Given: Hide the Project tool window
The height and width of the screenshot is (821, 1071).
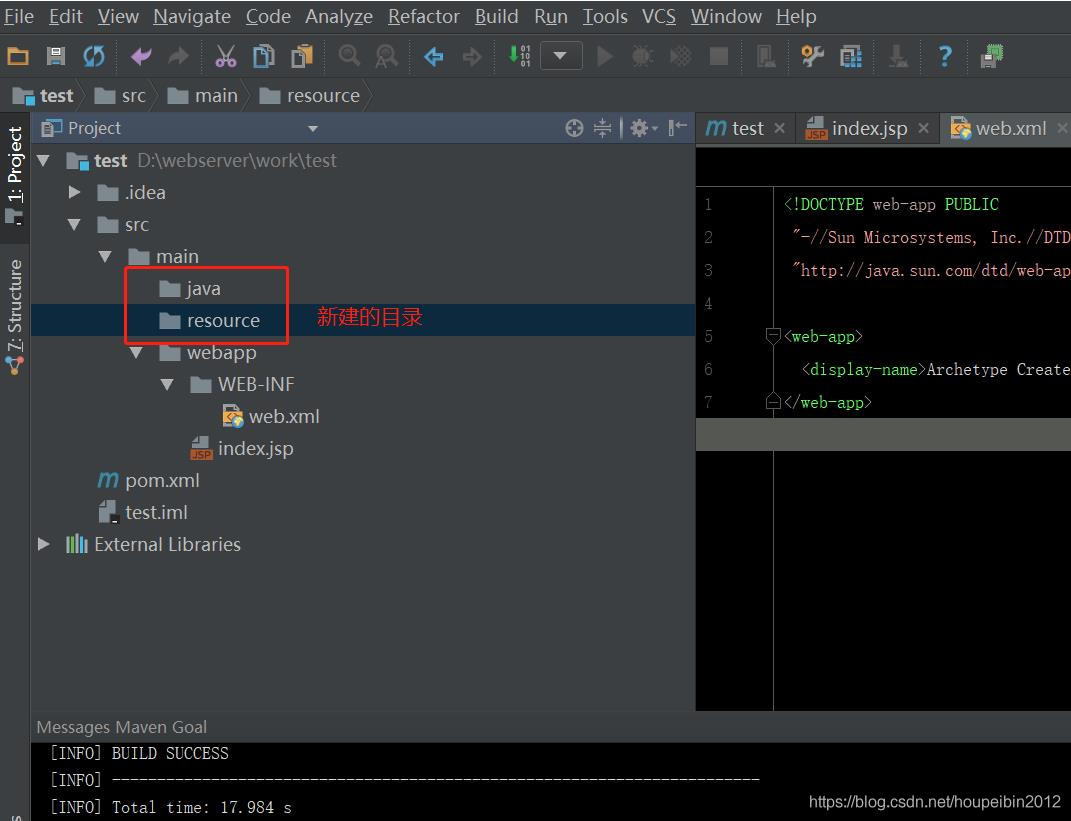Looking at the screenshot, I should [x=677, y=128].
